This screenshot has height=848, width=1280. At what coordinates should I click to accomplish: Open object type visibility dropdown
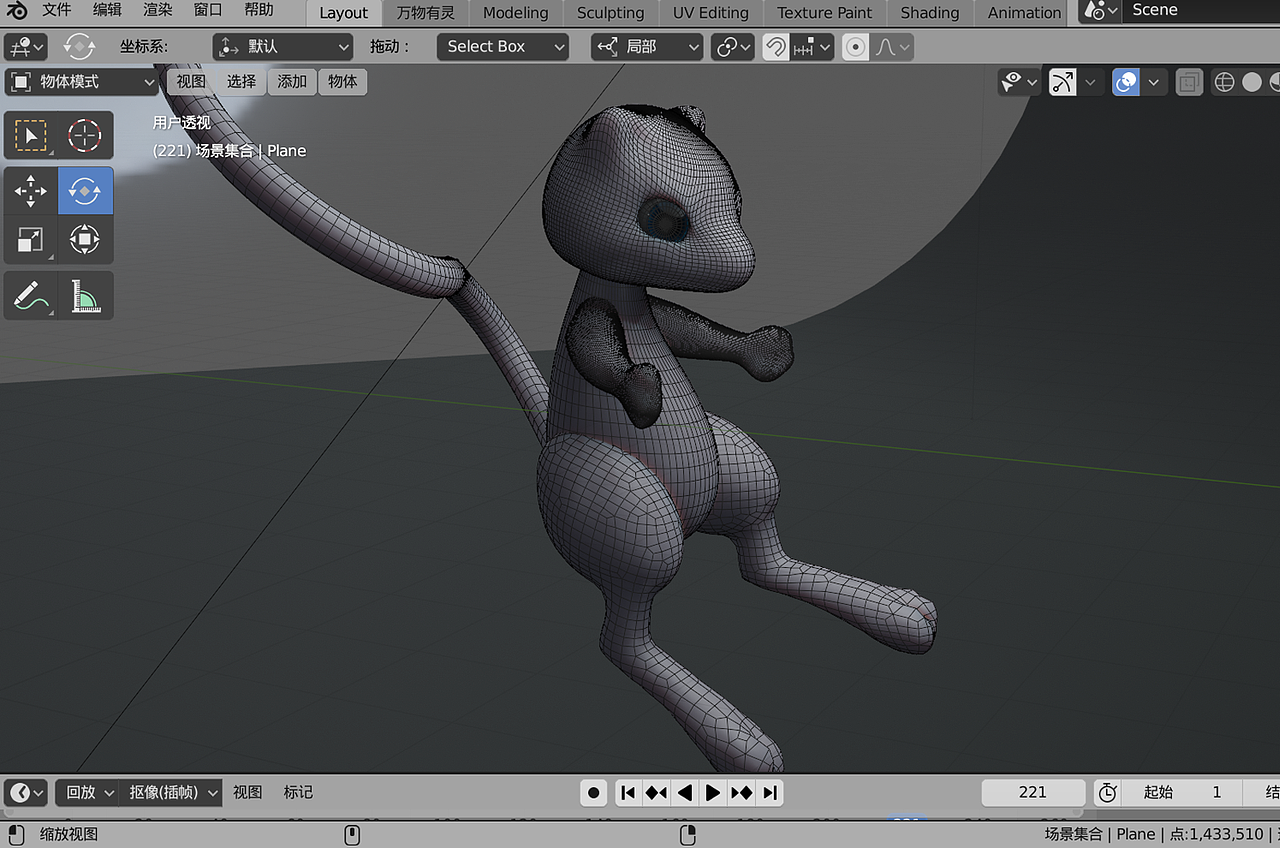click(x=1019, y=82)
